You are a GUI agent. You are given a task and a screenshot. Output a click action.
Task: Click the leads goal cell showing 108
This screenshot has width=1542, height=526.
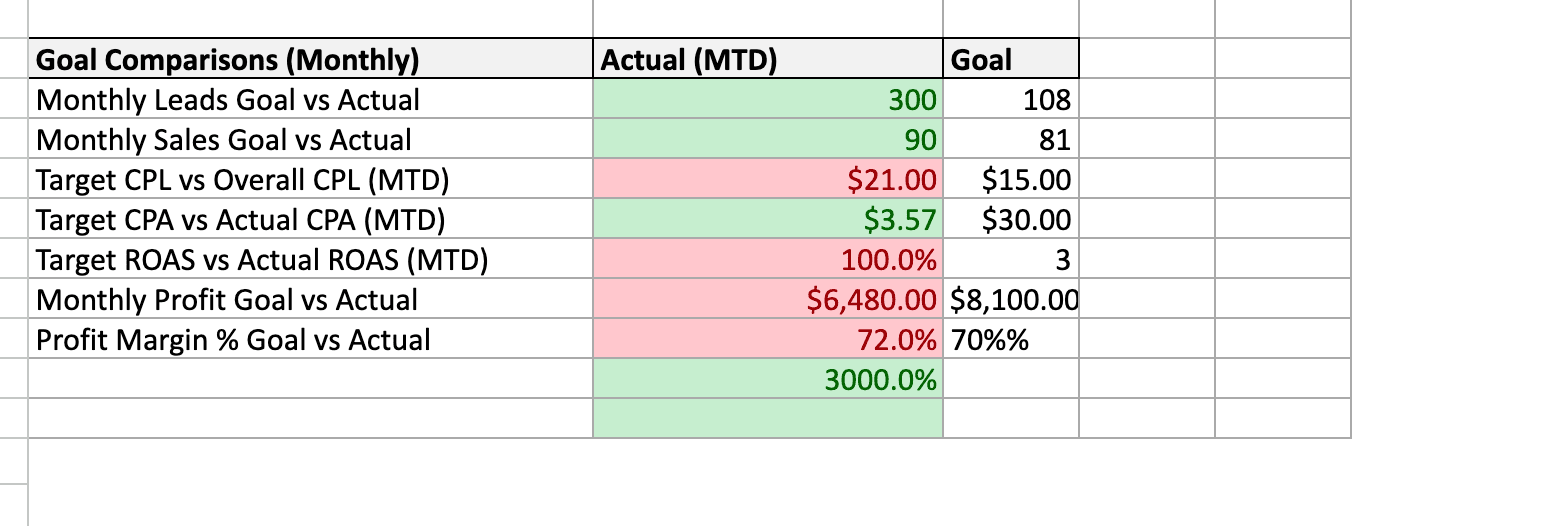click(1010, 100)
